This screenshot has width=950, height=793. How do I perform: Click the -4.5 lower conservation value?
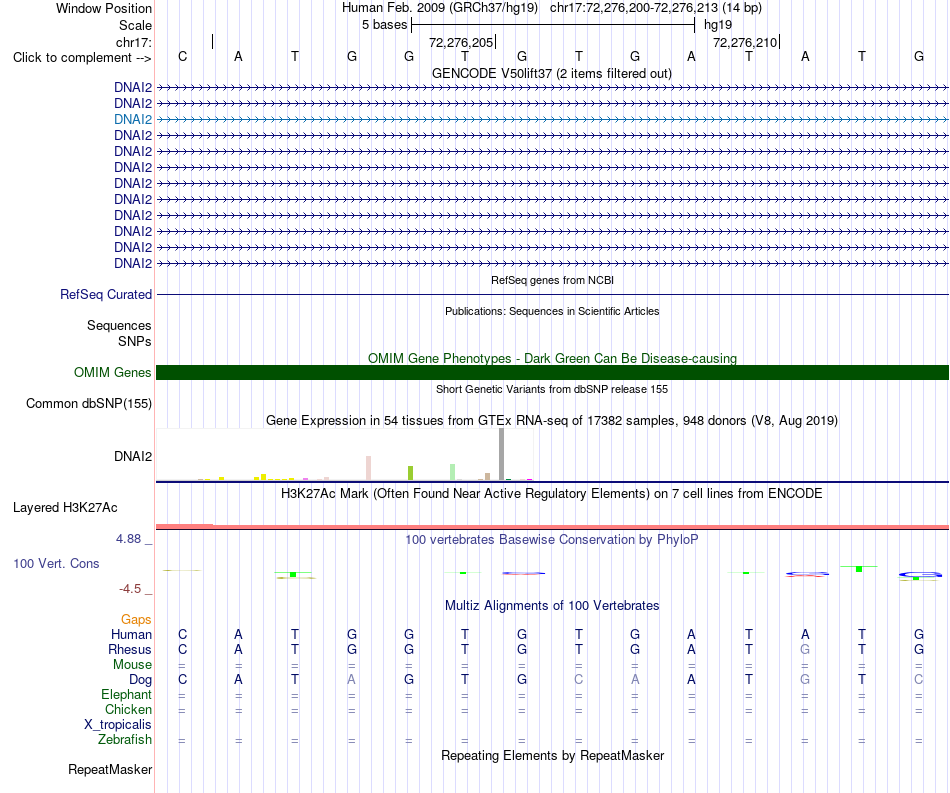pos(130,589)
